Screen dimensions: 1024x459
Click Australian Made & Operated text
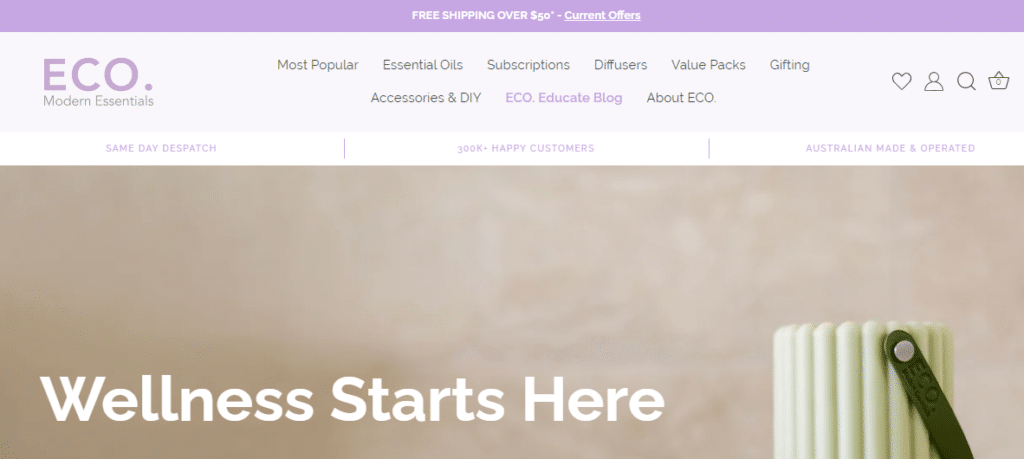890,148
